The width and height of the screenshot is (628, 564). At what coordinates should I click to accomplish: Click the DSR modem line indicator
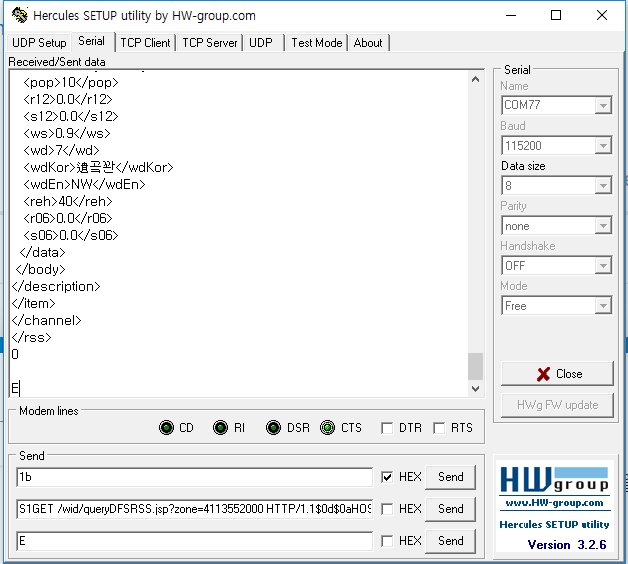[274, 427]
